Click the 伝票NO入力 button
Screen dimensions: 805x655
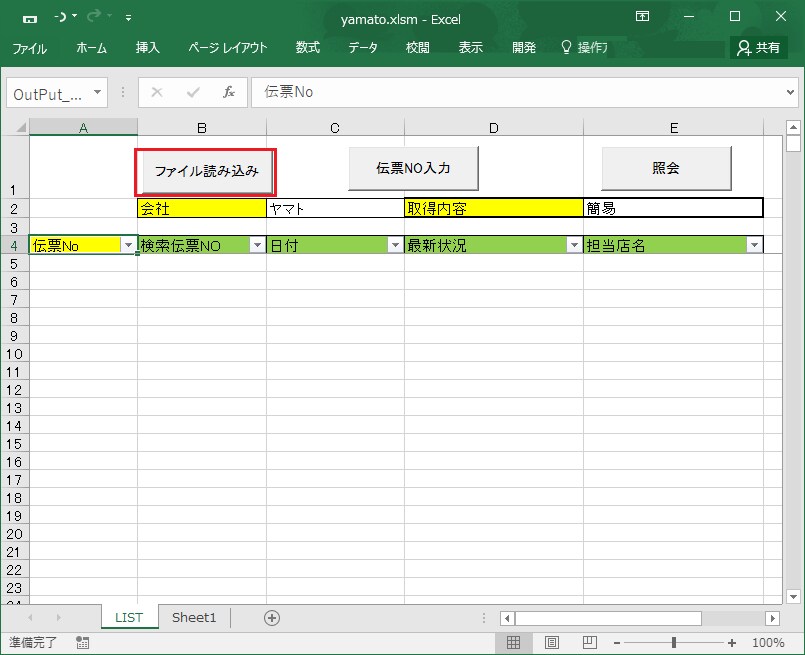coord(413,168)
